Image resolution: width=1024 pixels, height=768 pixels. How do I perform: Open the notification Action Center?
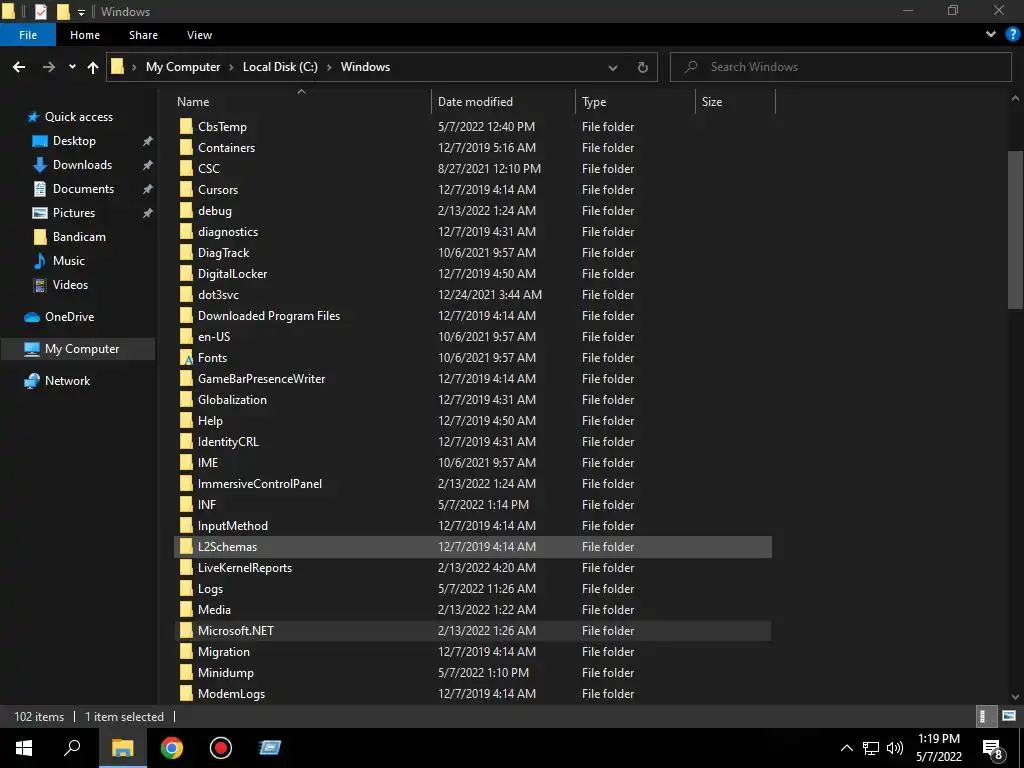(993, 749)
